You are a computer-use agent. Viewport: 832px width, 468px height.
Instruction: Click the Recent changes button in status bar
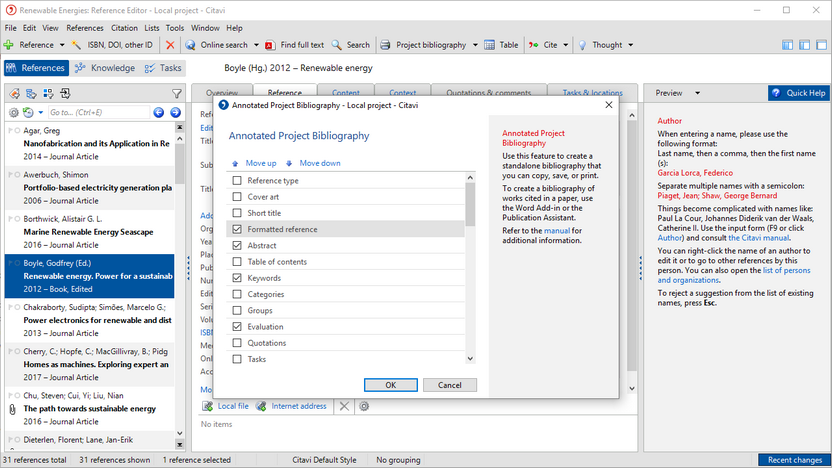(x=794, y=460)
